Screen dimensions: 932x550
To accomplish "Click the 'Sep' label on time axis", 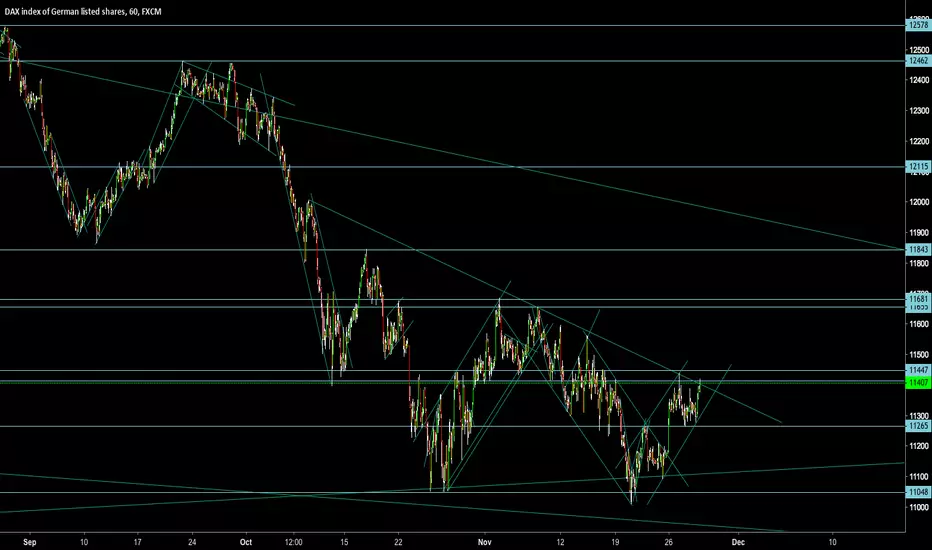I will click(x=30, y=542).
